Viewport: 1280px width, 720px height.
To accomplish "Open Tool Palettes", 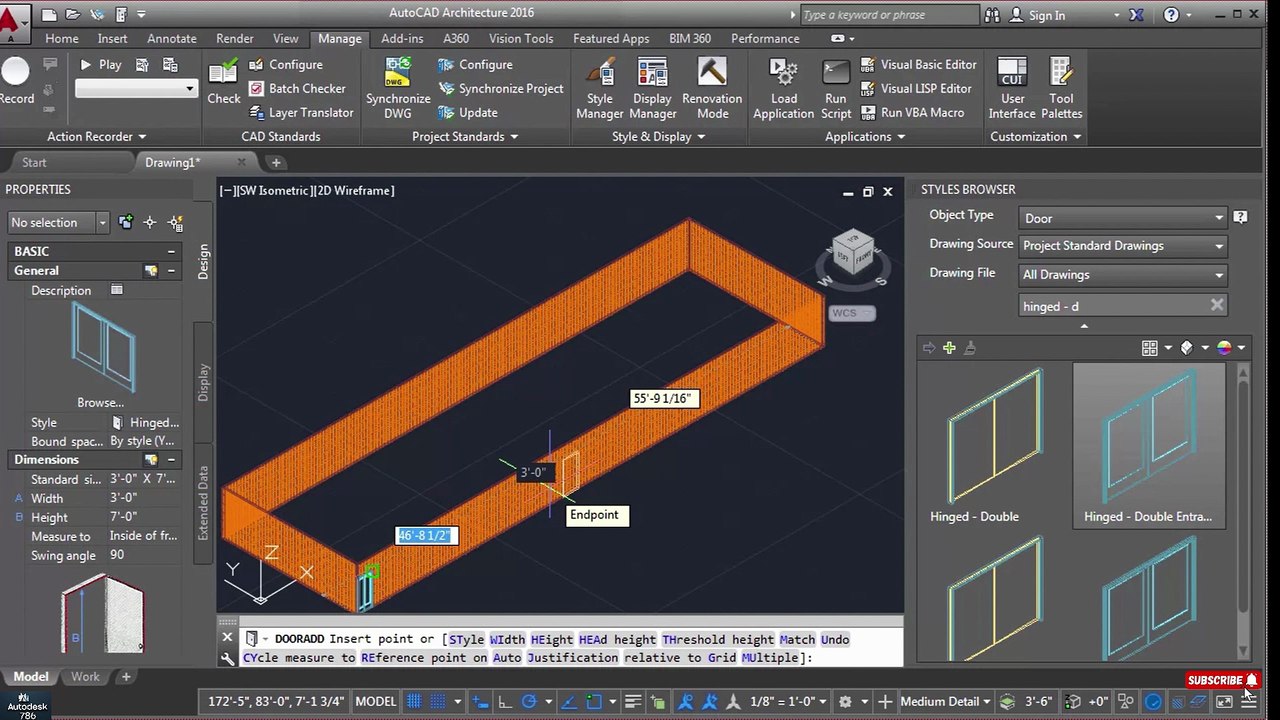I will (1061, 88).
